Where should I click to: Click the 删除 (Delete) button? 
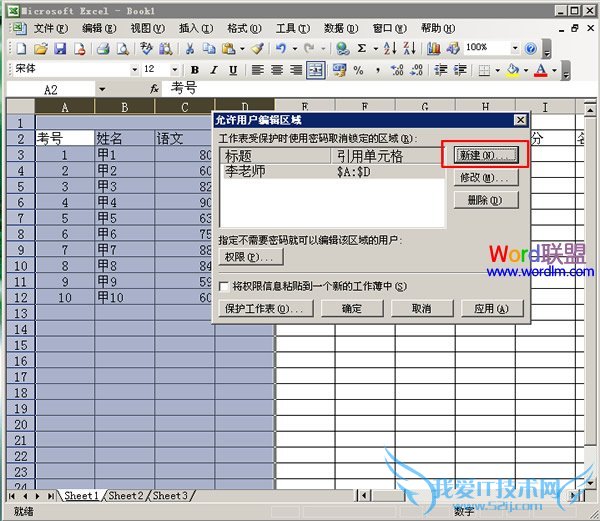[486, 200]
